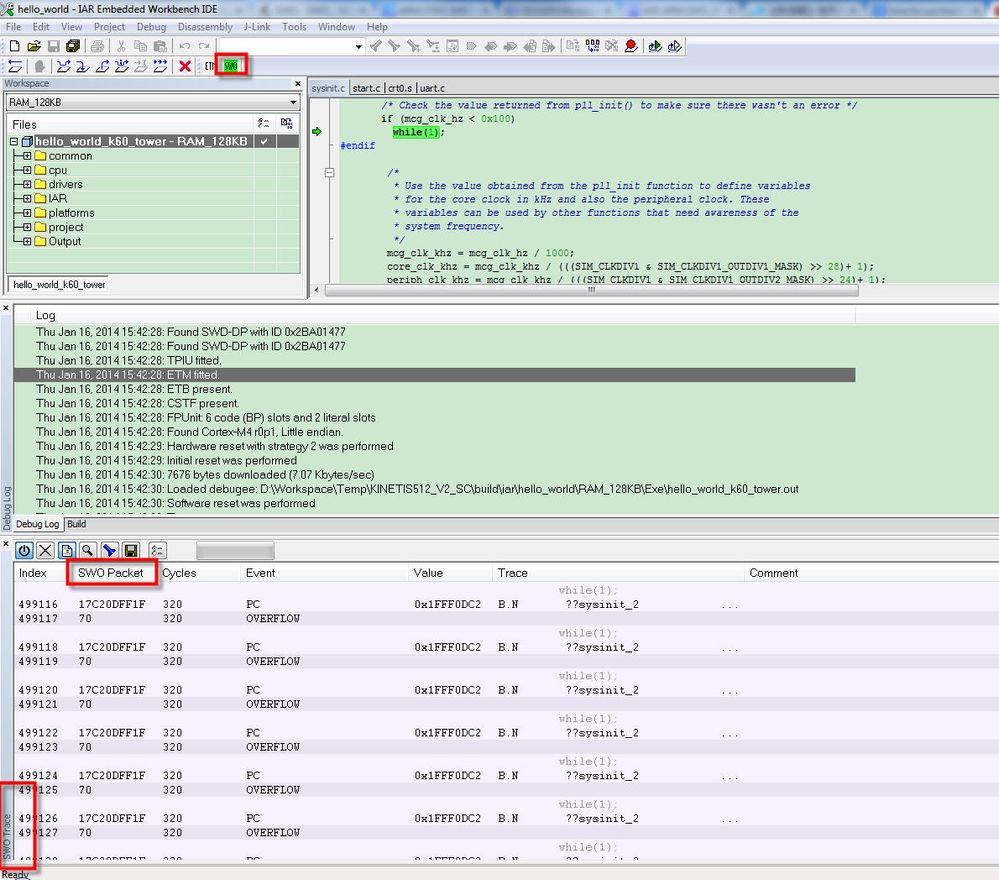The height and width of the screenshot is (880, 999).
Task: Select the Debug Log tab
Action: click(x=38, y=524)
